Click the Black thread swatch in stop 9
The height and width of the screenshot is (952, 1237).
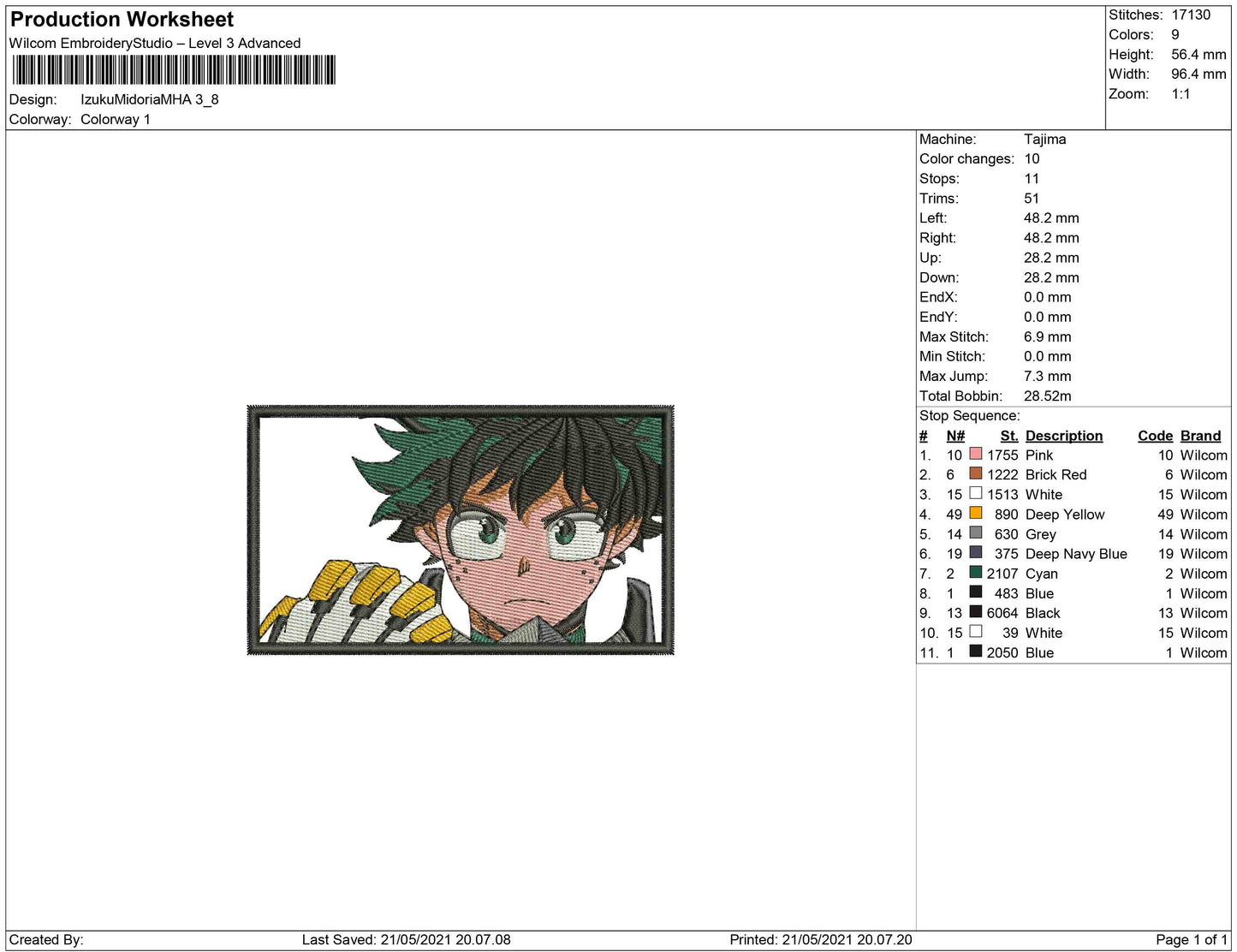point(975,611)
